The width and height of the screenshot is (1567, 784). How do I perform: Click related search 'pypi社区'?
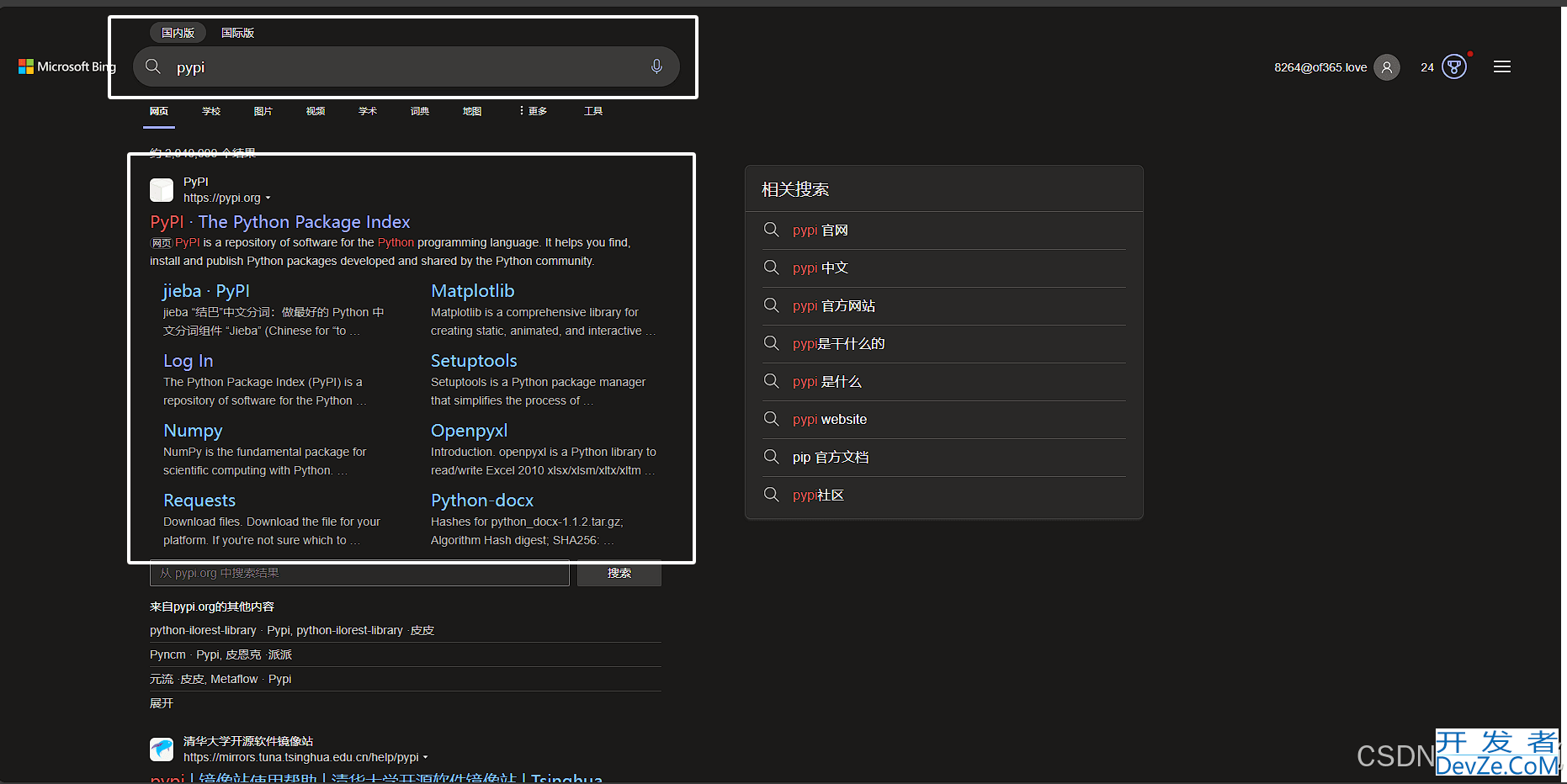(x=818, y=495)
